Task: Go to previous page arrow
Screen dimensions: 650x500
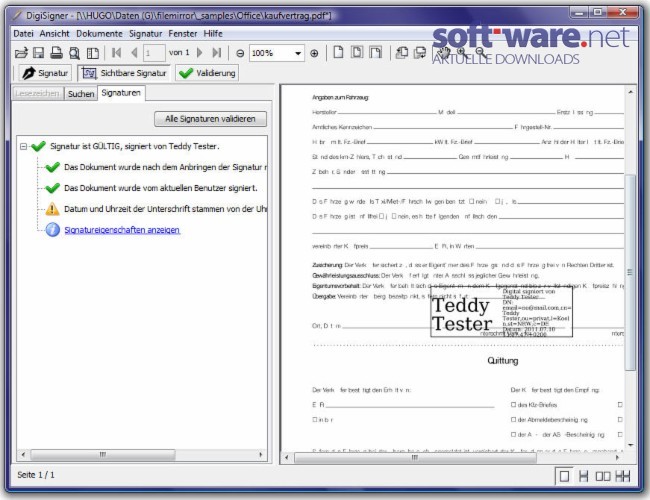Action: (x=134, y=53)
